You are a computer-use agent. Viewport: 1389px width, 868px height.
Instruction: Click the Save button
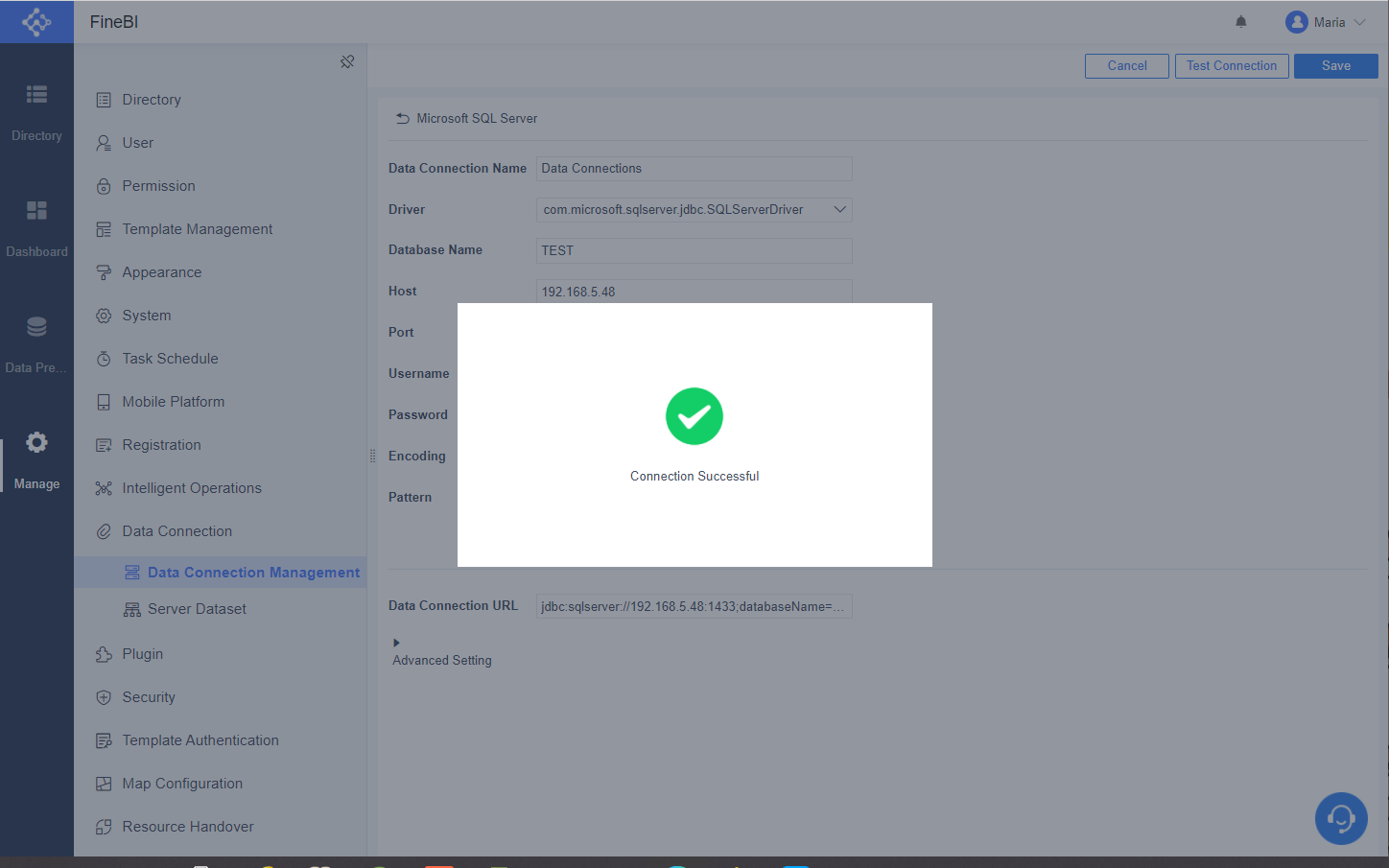[1336, 66]
